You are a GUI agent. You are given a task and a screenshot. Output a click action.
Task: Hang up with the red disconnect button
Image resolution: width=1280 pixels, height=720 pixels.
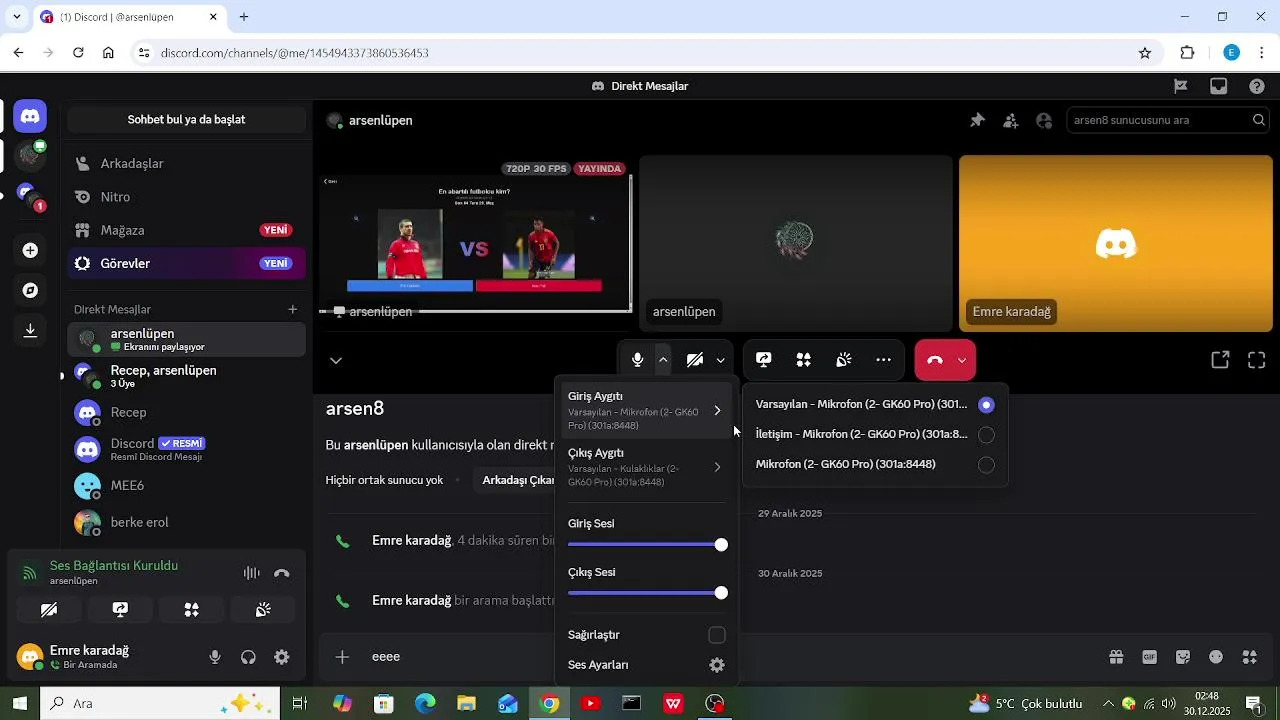pos(935,360)
